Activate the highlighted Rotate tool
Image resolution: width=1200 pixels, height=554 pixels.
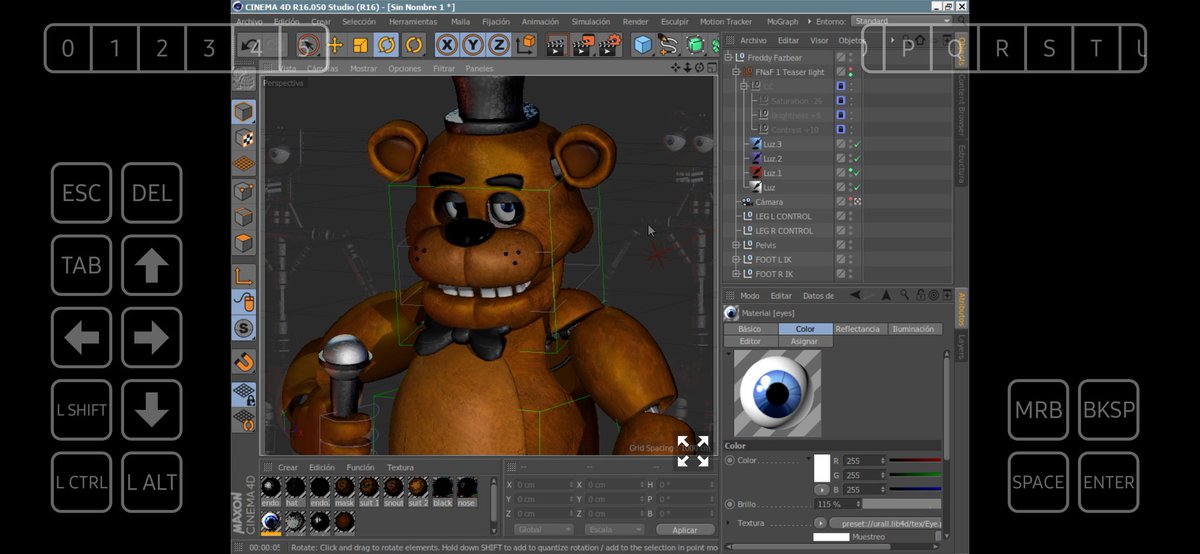point(387,45)
